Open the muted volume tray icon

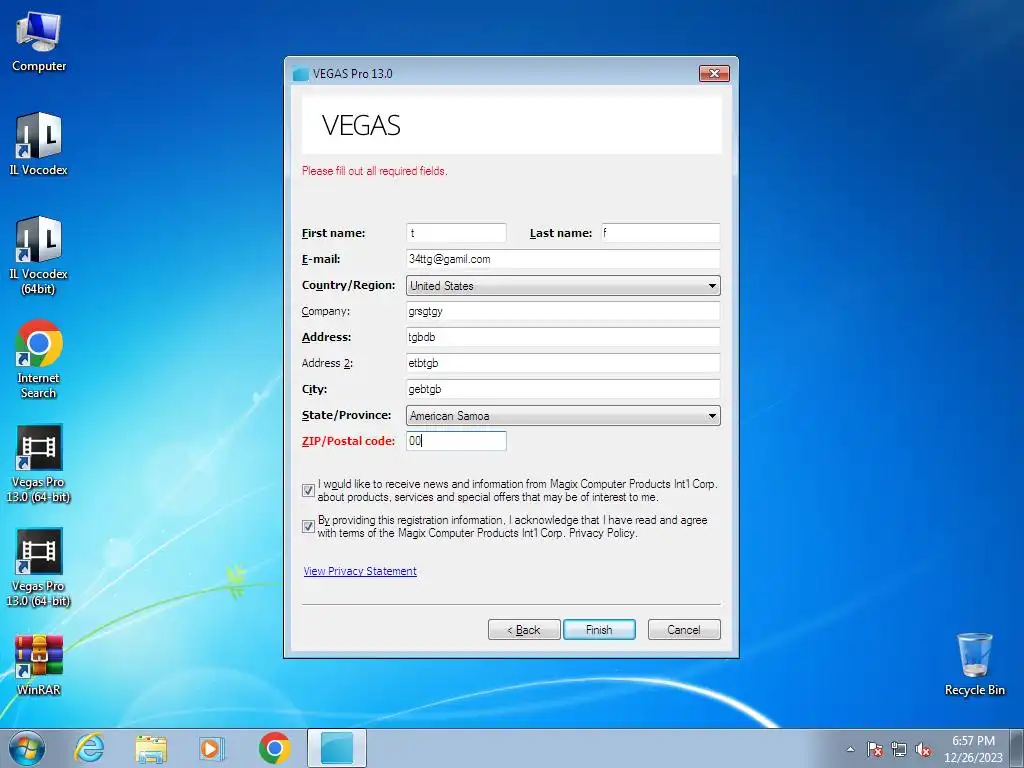tap(923, 749)
